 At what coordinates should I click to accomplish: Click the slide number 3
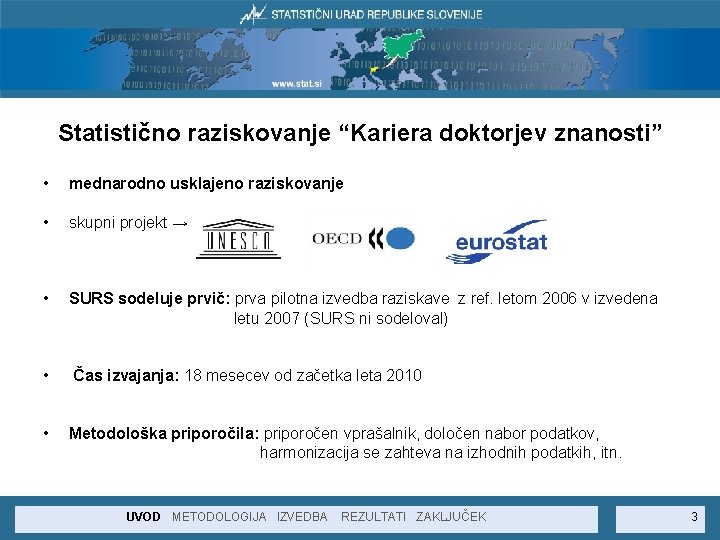694,517
